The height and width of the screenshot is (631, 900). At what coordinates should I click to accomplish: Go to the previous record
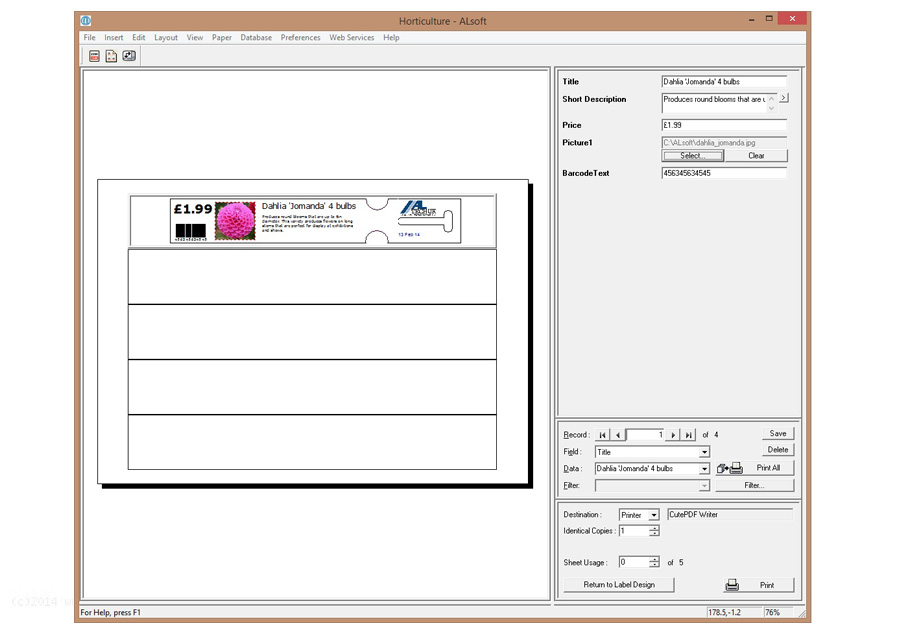coord(617,435)
